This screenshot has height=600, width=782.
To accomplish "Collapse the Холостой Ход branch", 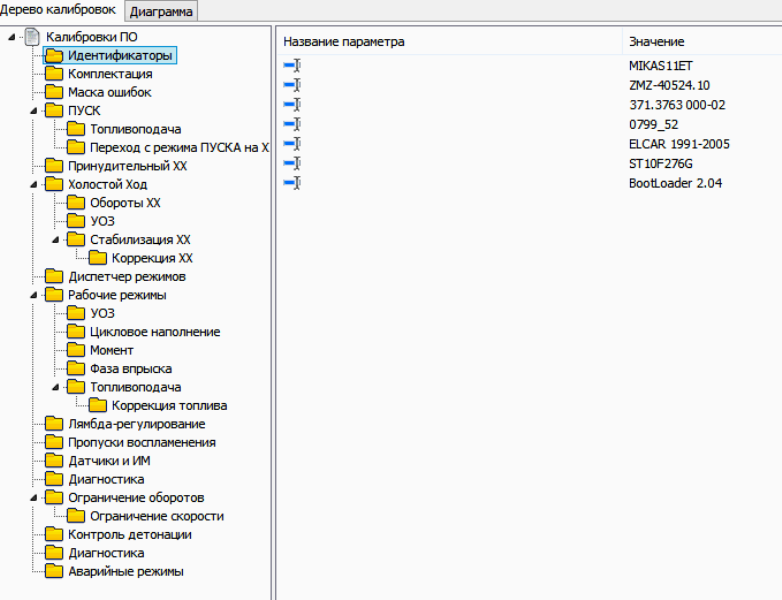I will pyautogui.click(x=33, y=185).
